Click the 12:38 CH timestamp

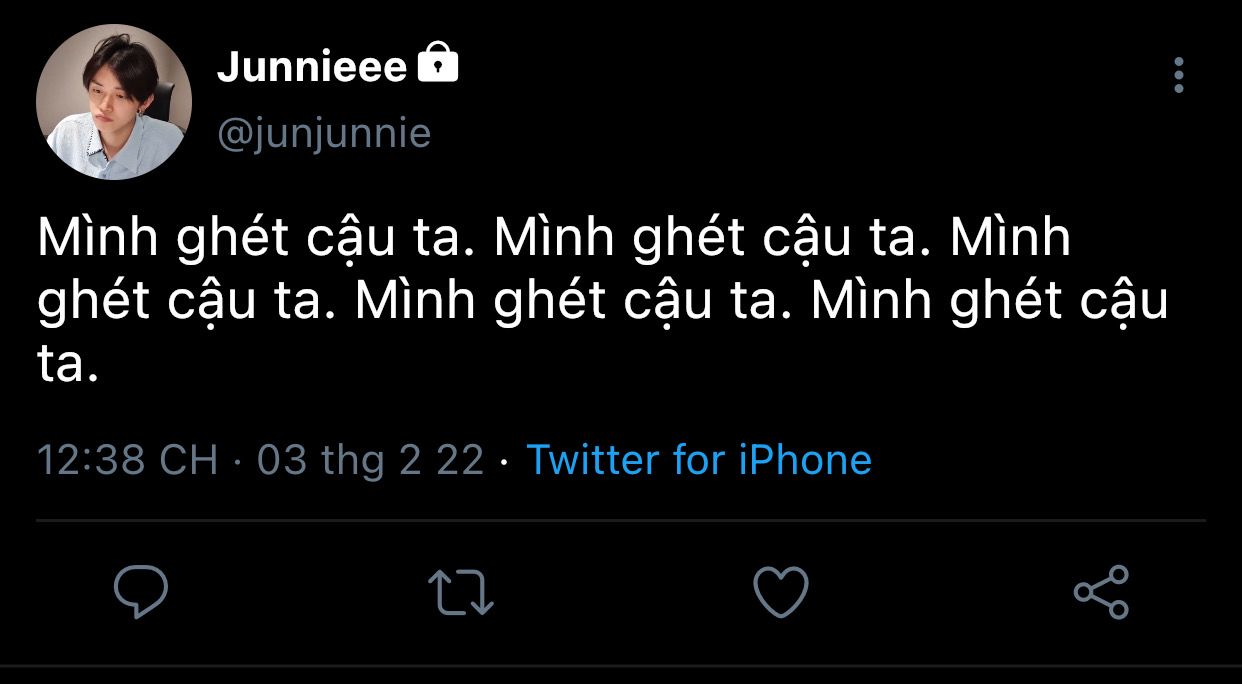tap(127, 460)
